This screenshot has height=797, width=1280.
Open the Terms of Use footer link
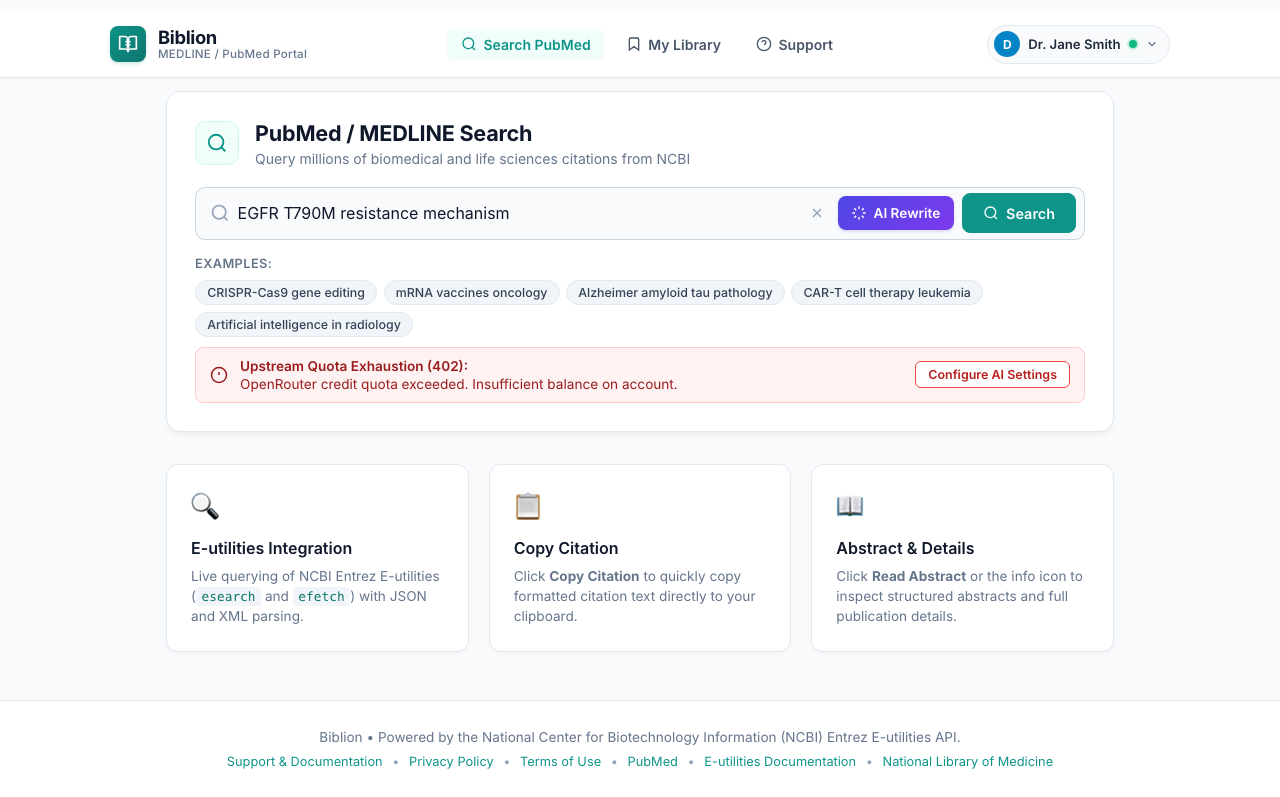point(560,761)
